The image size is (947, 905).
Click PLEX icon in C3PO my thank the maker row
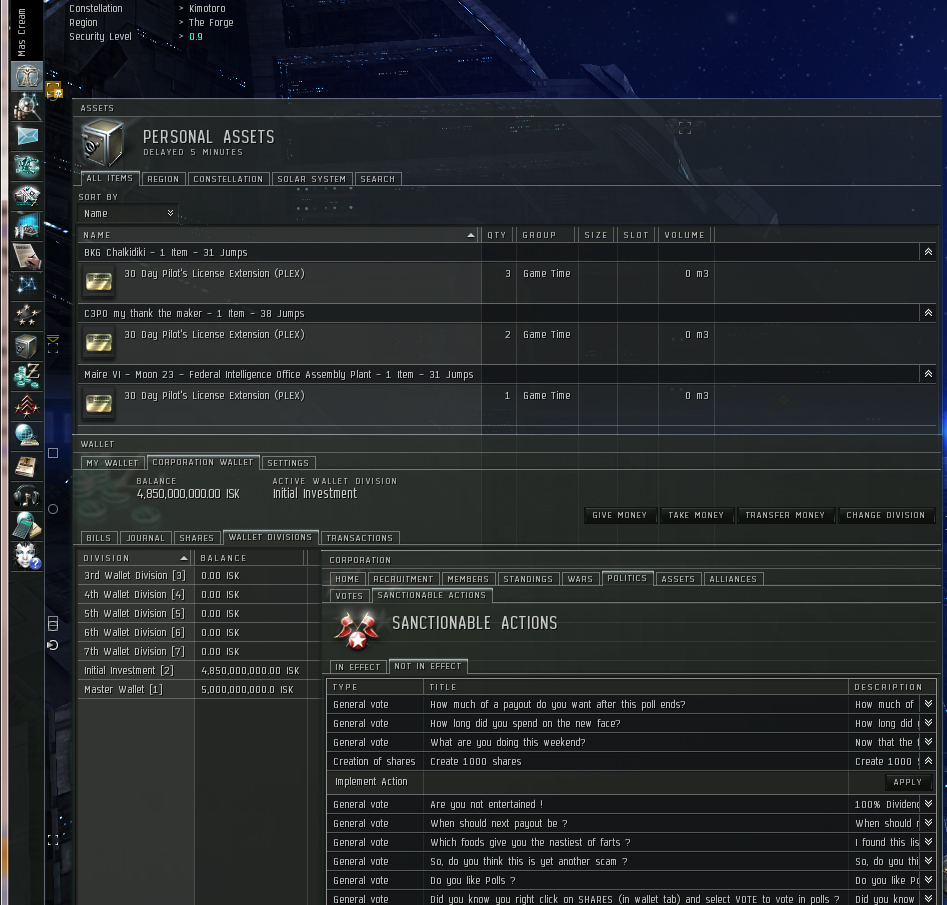point(98,343)
